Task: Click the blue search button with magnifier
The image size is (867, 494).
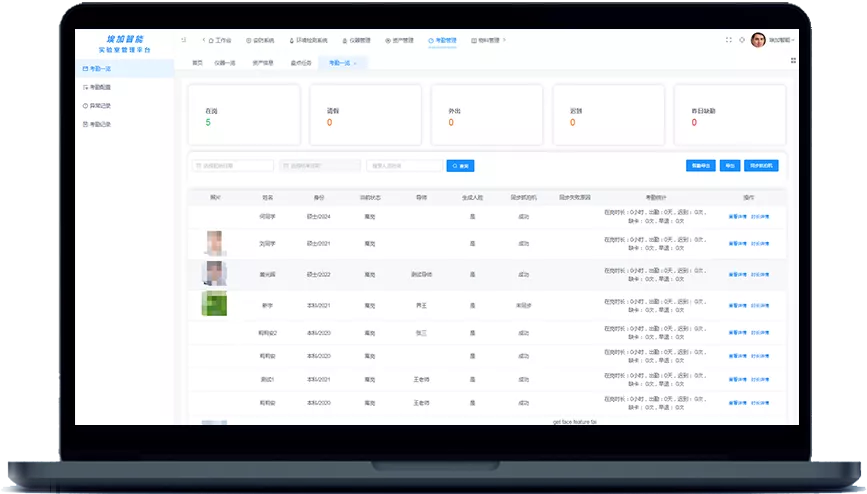Action: [x=460, y=166]
